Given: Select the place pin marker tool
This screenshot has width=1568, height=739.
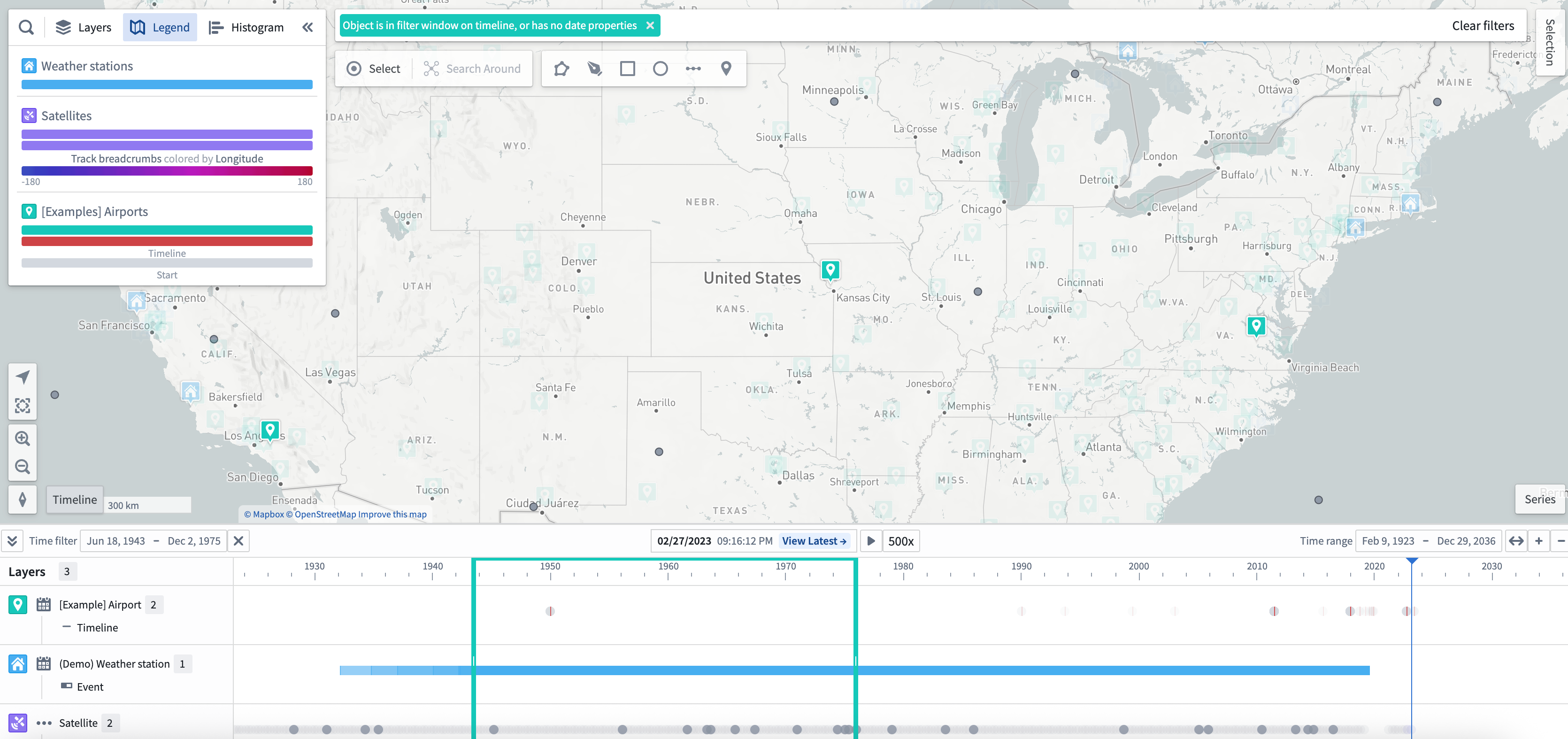Looking at the screenshot, I should pos(726,69).
